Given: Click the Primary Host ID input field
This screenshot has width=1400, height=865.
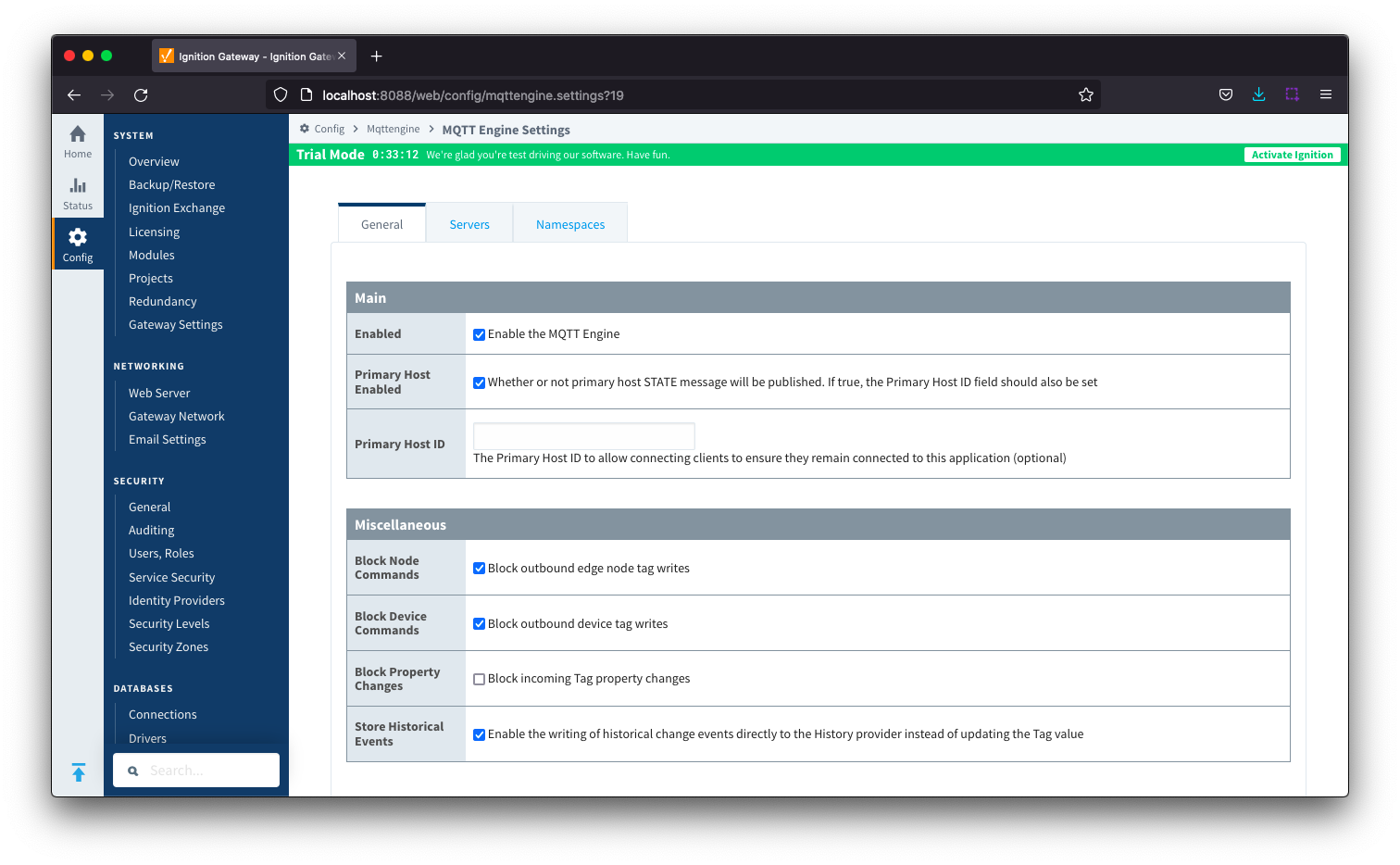Looking at the screenshot, I should [583, 436].
